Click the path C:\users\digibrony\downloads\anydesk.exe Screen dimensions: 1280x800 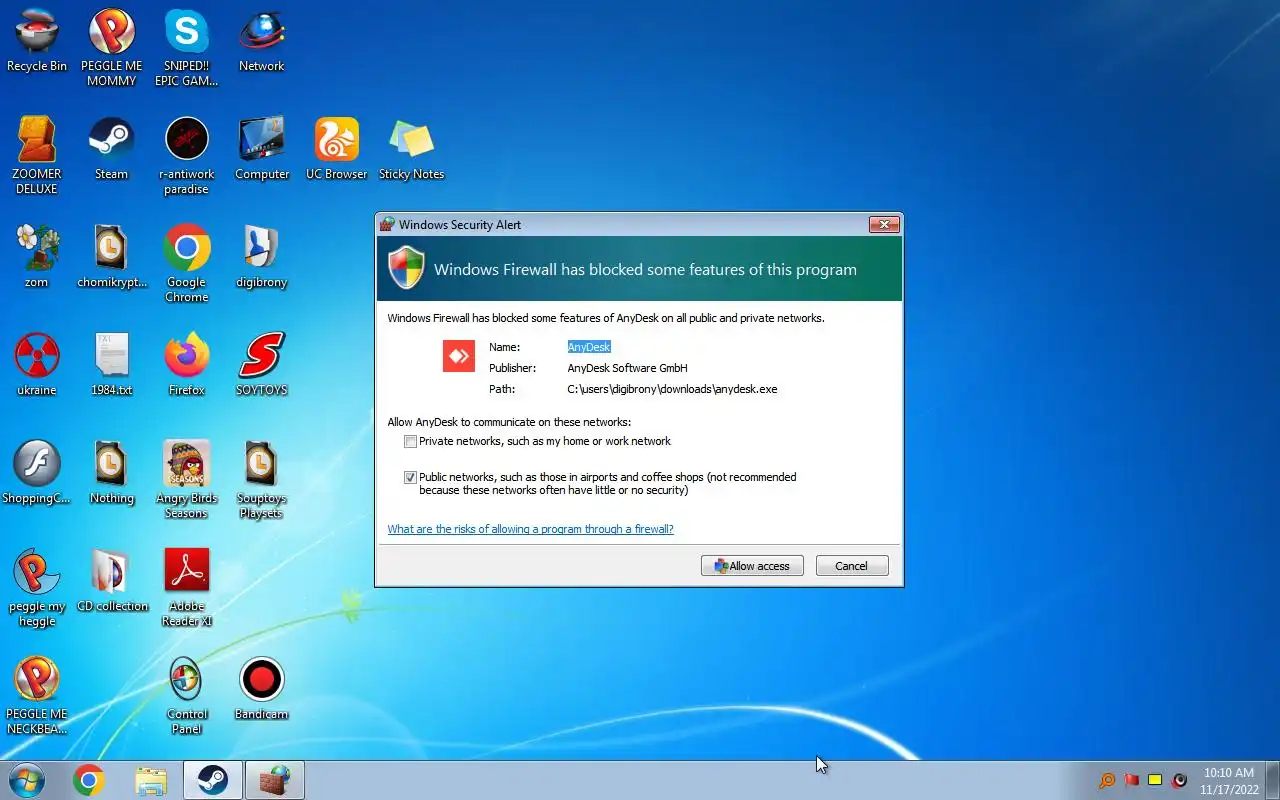(x=672, y=389)
